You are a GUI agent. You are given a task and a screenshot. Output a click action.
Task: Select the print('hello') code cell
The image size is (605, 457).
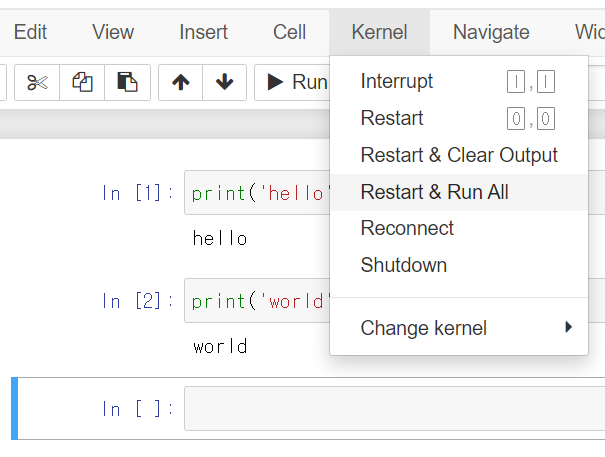(257, 193)
